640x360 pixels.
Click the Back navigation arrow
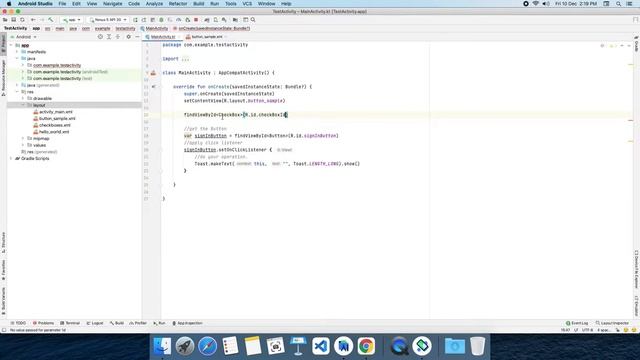point(33,20)
